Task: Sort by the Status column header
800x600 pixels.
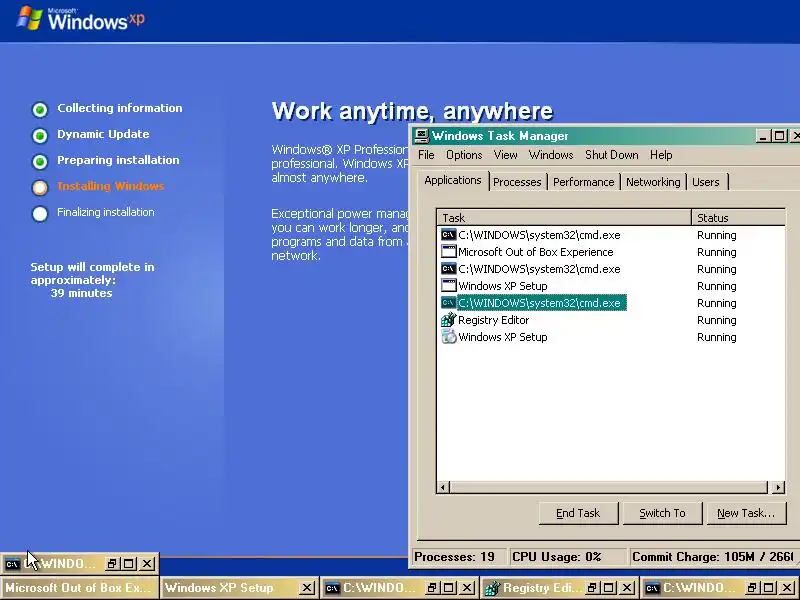Action: point(738,218)
